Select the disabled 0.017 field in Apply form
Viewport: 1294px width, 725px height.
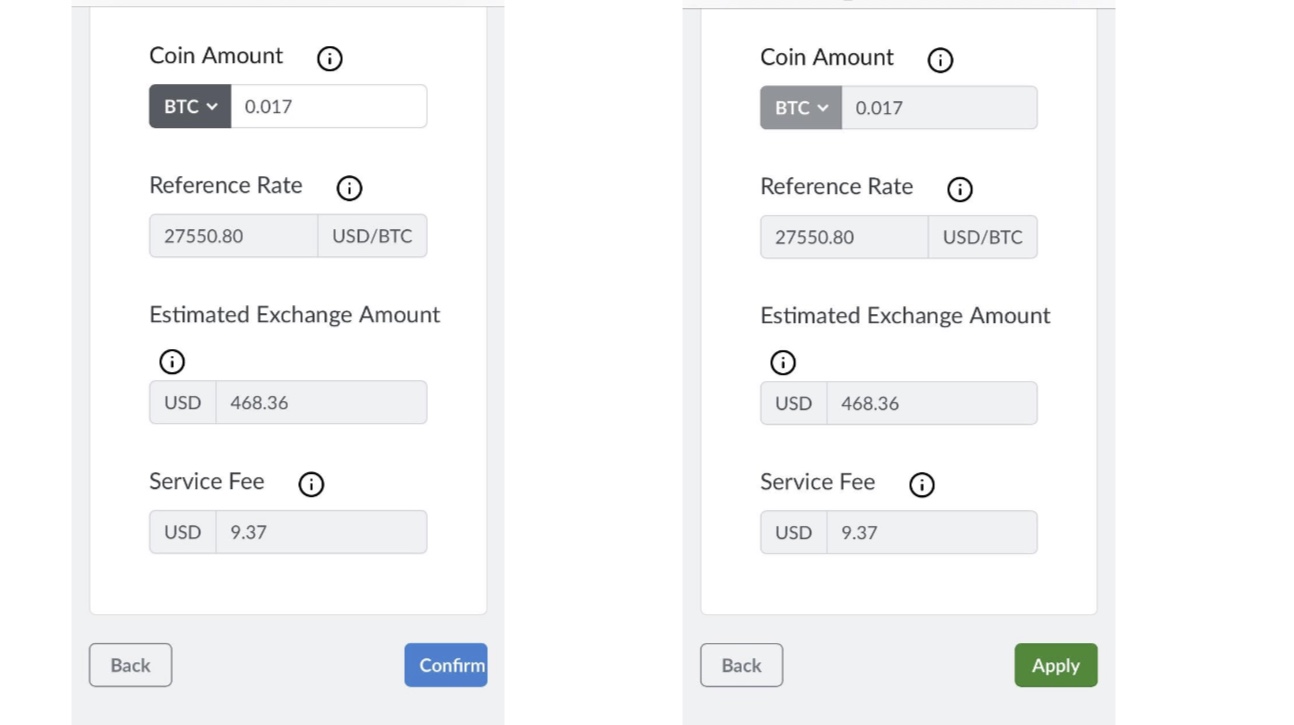point(939,108)
